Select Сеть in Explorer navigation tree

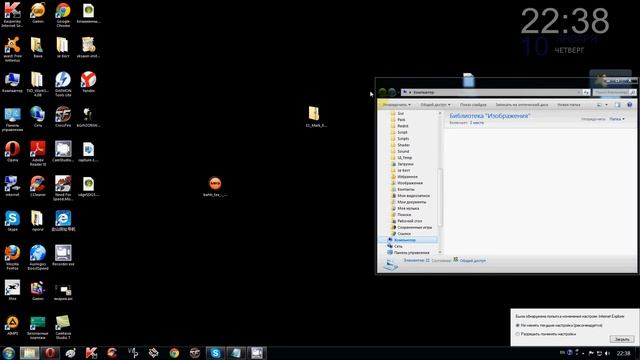(x=395, y=246)
